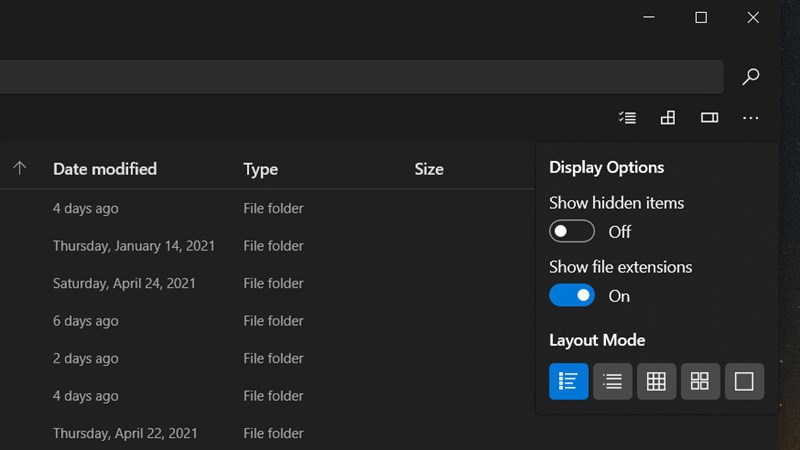Turn on Show hidden items switch
The image size is (800, 450).
point(571,231)
